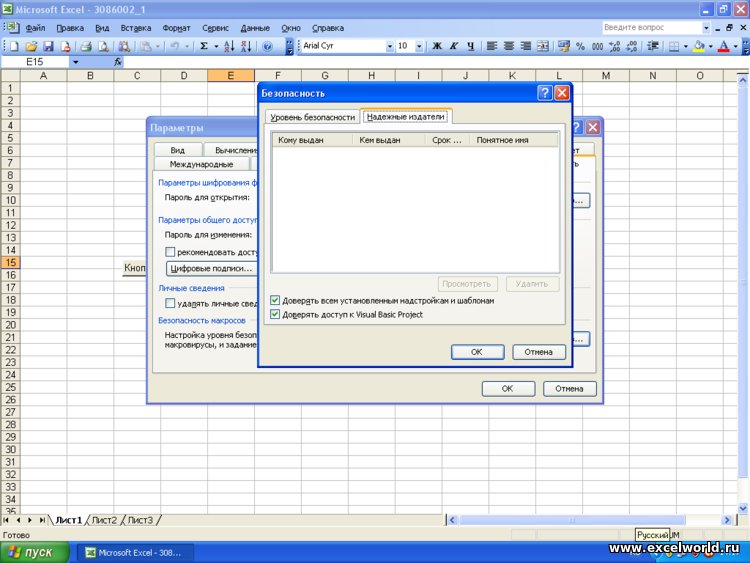This screenshot has height=563, width=750.
Task: Open the Вставка menu
Action: [x=136, y=28]
